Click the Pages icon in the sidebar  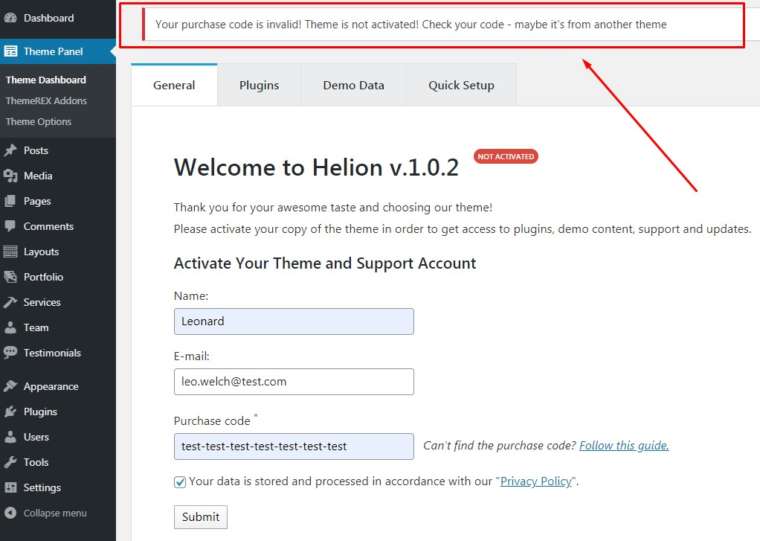click(x=11, y=201)
